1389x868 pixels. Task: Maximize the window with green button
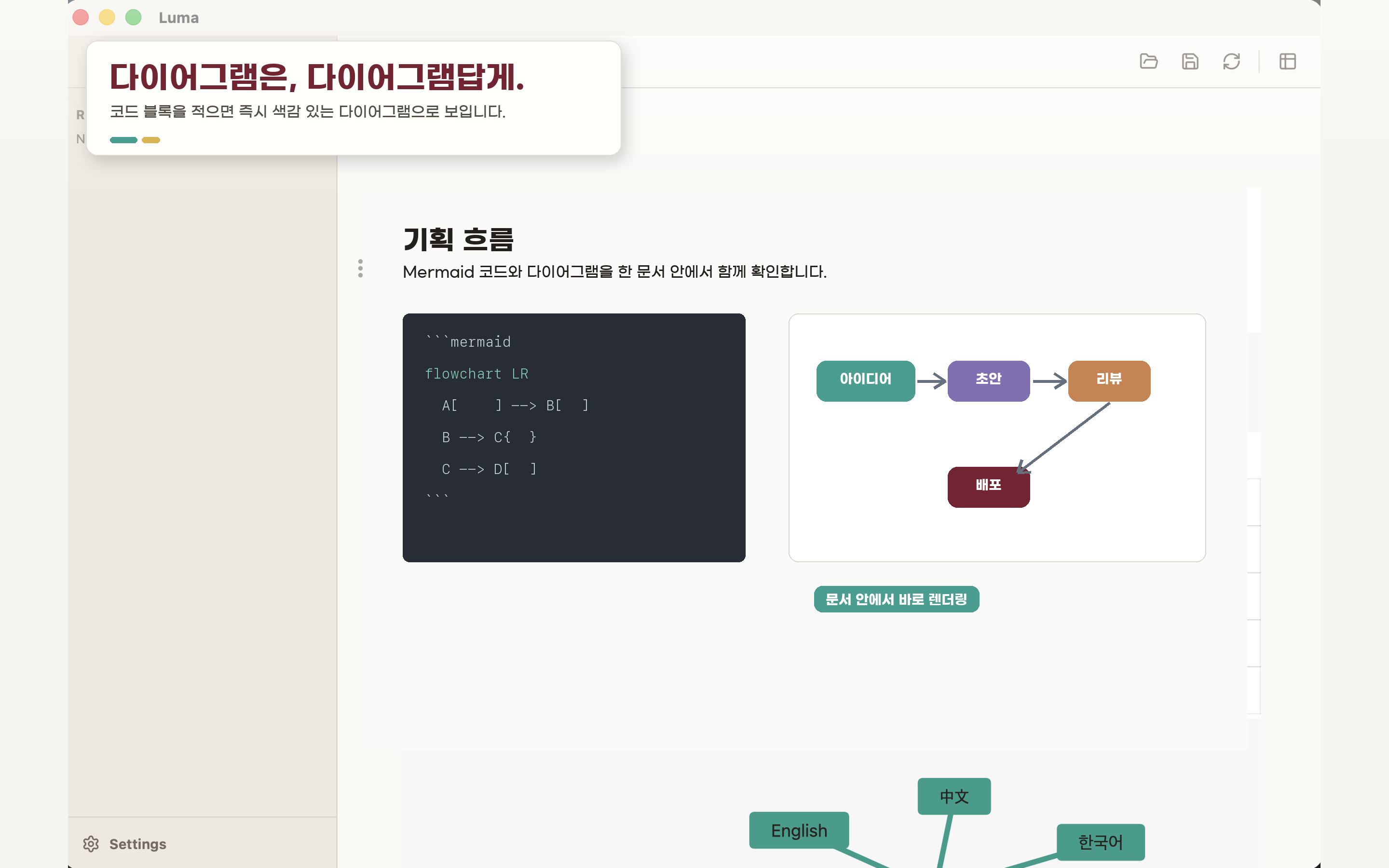point(134,17)
